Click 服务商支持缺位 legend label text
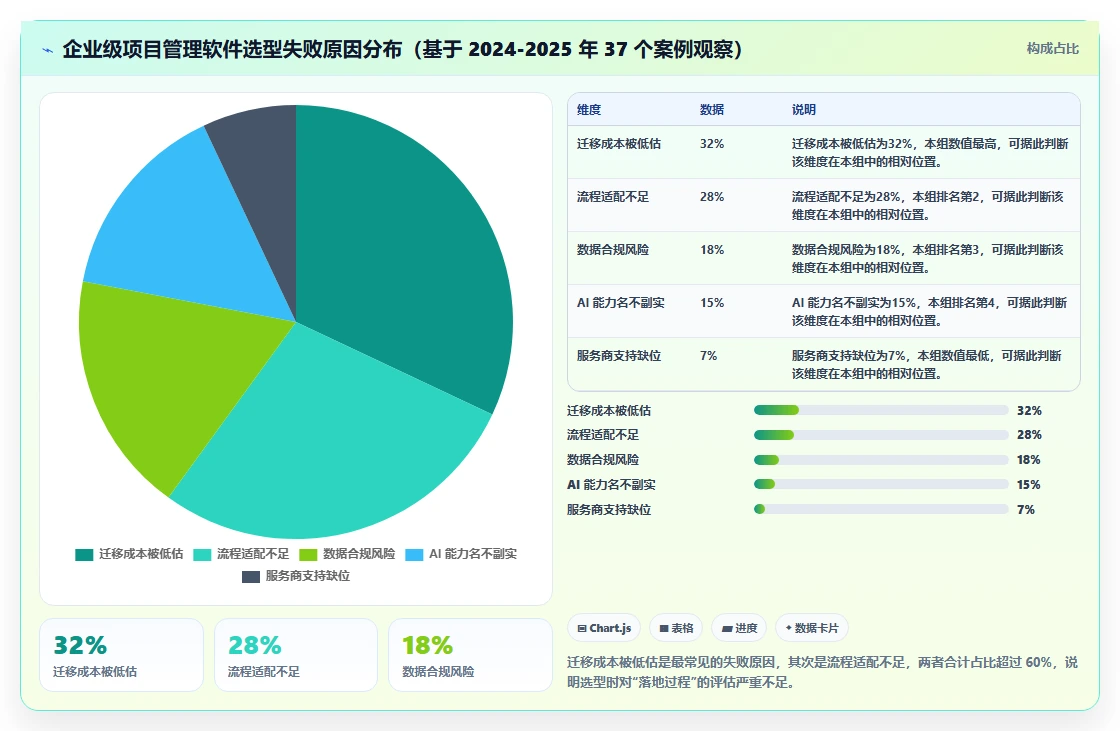The height and width of the screenshot is (731, 1120). click(x=308, y=576)
